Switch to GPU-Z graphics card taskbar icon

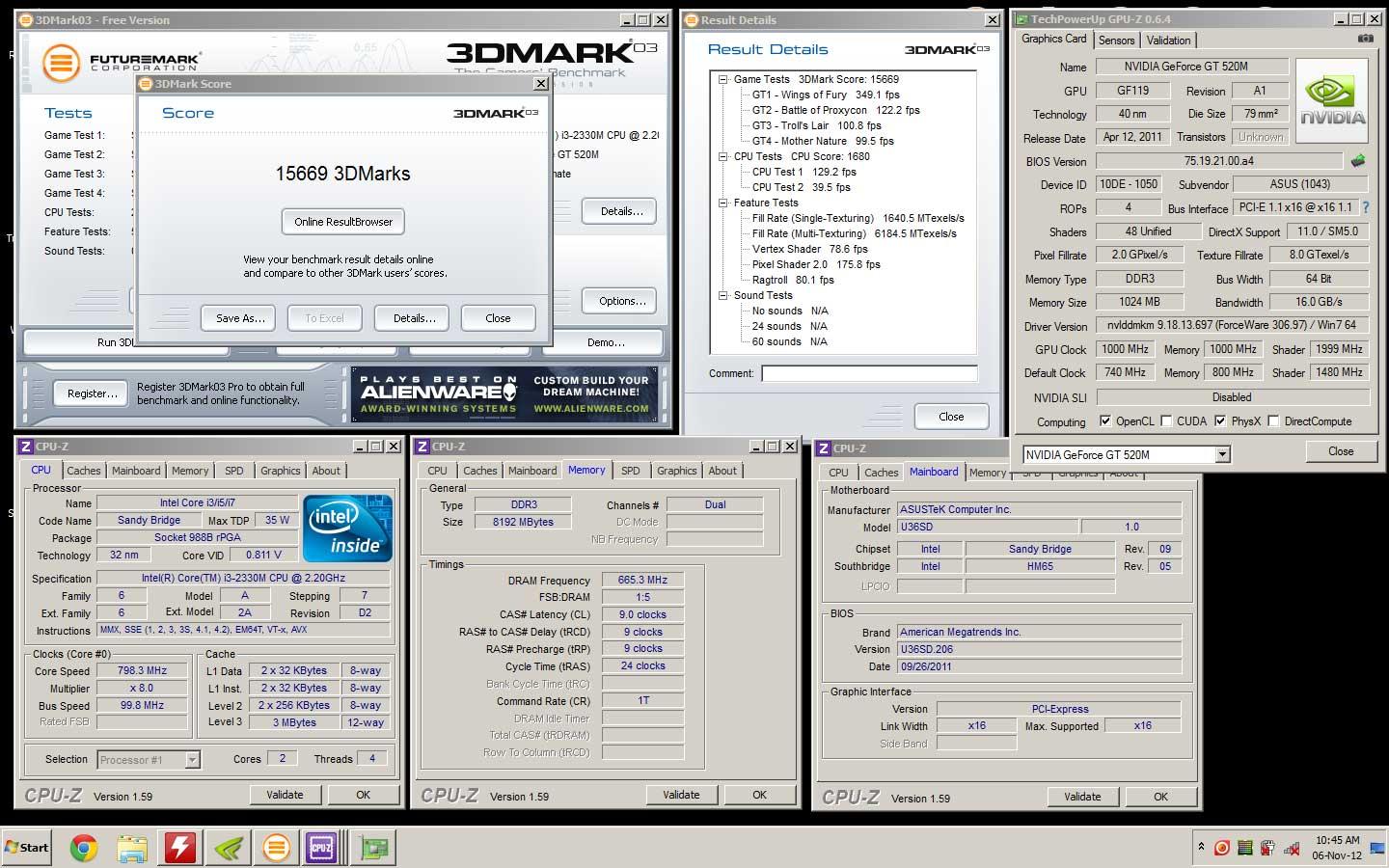374,848
